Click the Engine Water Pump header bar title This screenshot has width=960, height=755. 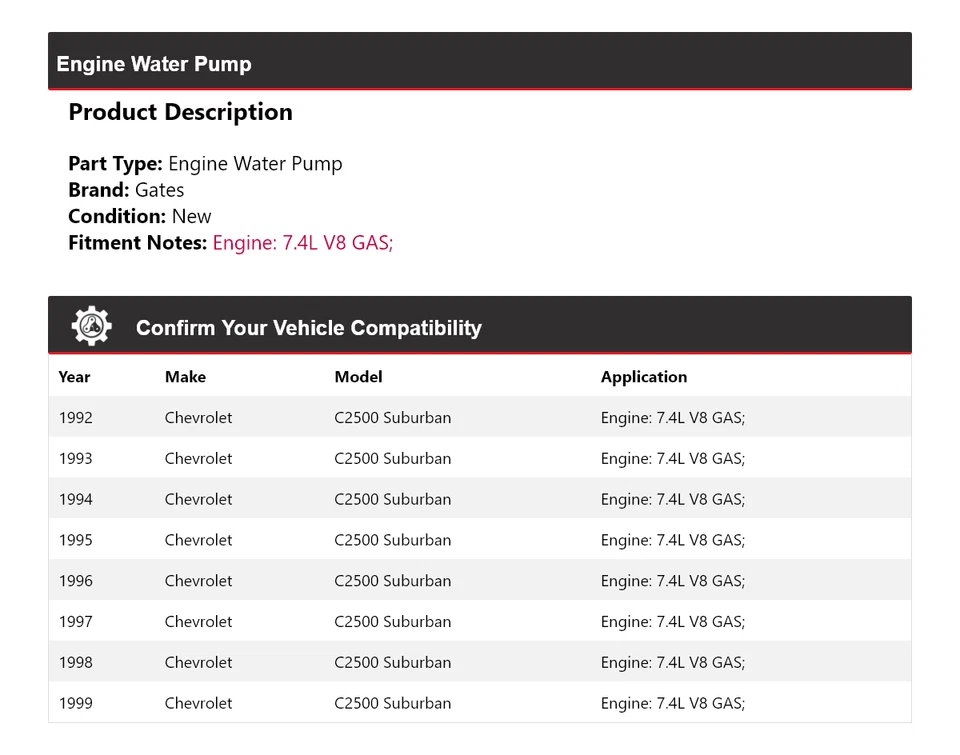[x=154, y=64]
